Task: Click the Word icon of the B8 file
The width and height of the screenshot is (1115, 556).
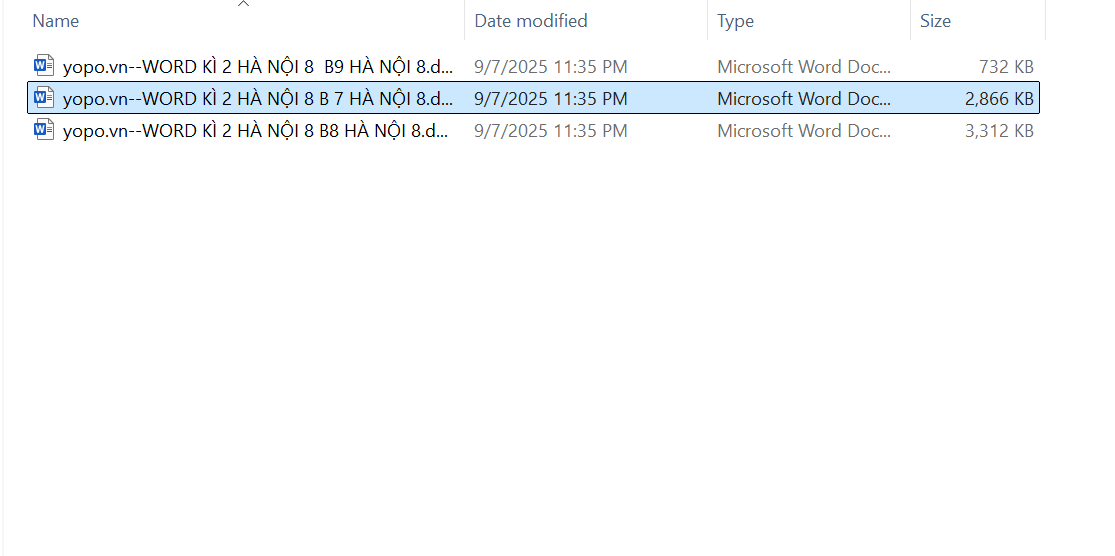Action: pyautogui.click(x=43, y=130)
